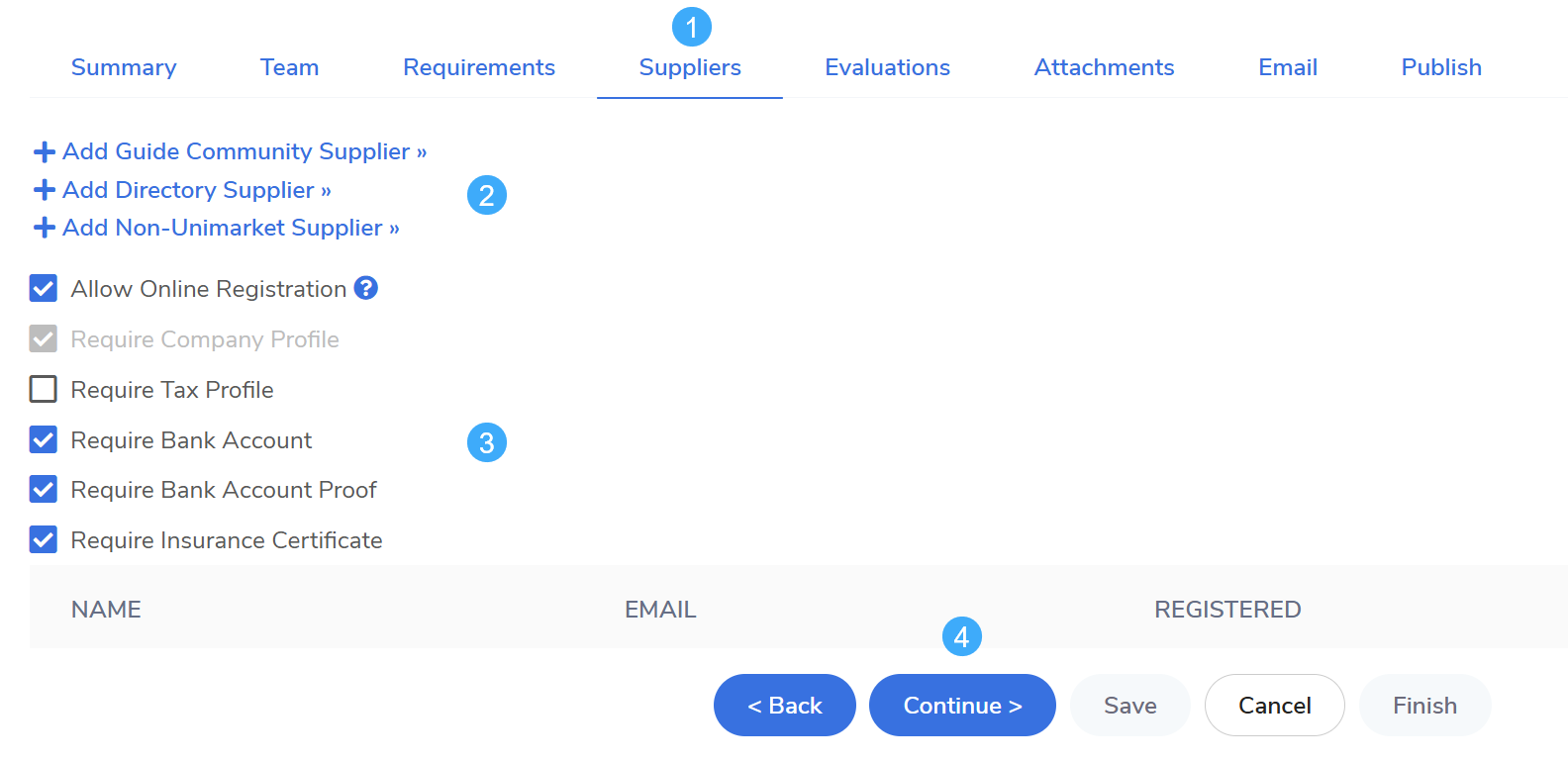Click the plus icon for Guide Community Supplier

pyautogui.click(x=44, y=152)
